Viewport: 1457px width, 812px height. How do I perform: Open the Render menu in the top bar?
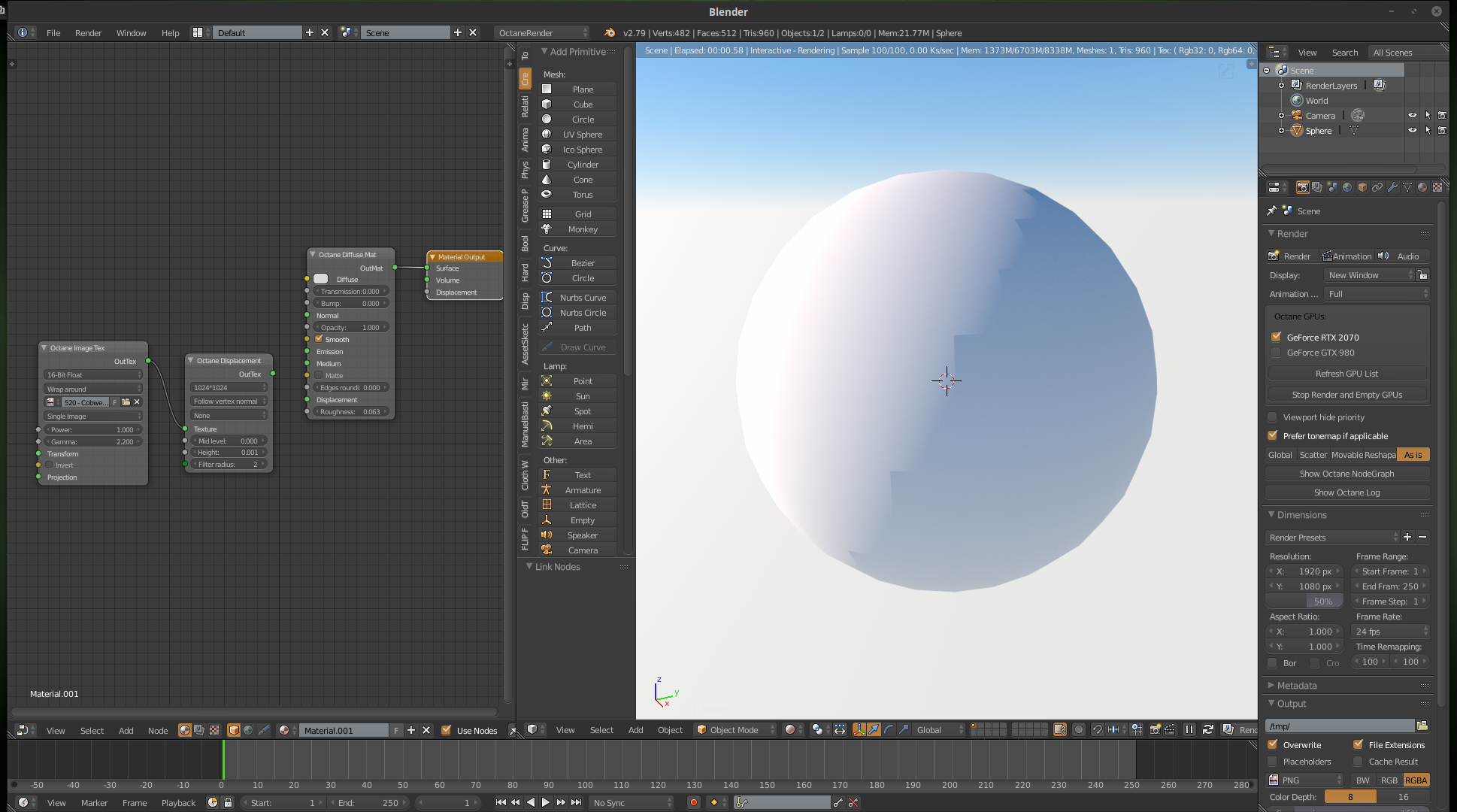[x=88, y=33]
